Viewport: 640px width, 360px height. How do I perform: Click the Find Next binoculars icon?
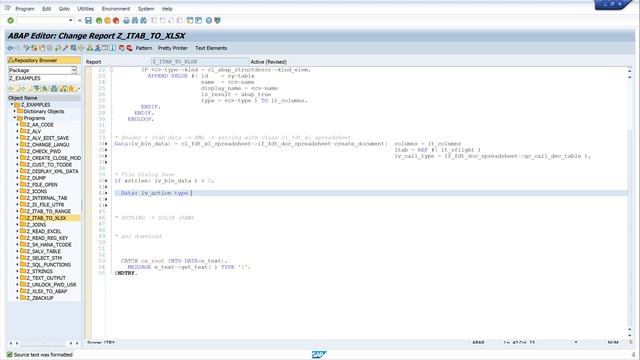pos(143,20)
